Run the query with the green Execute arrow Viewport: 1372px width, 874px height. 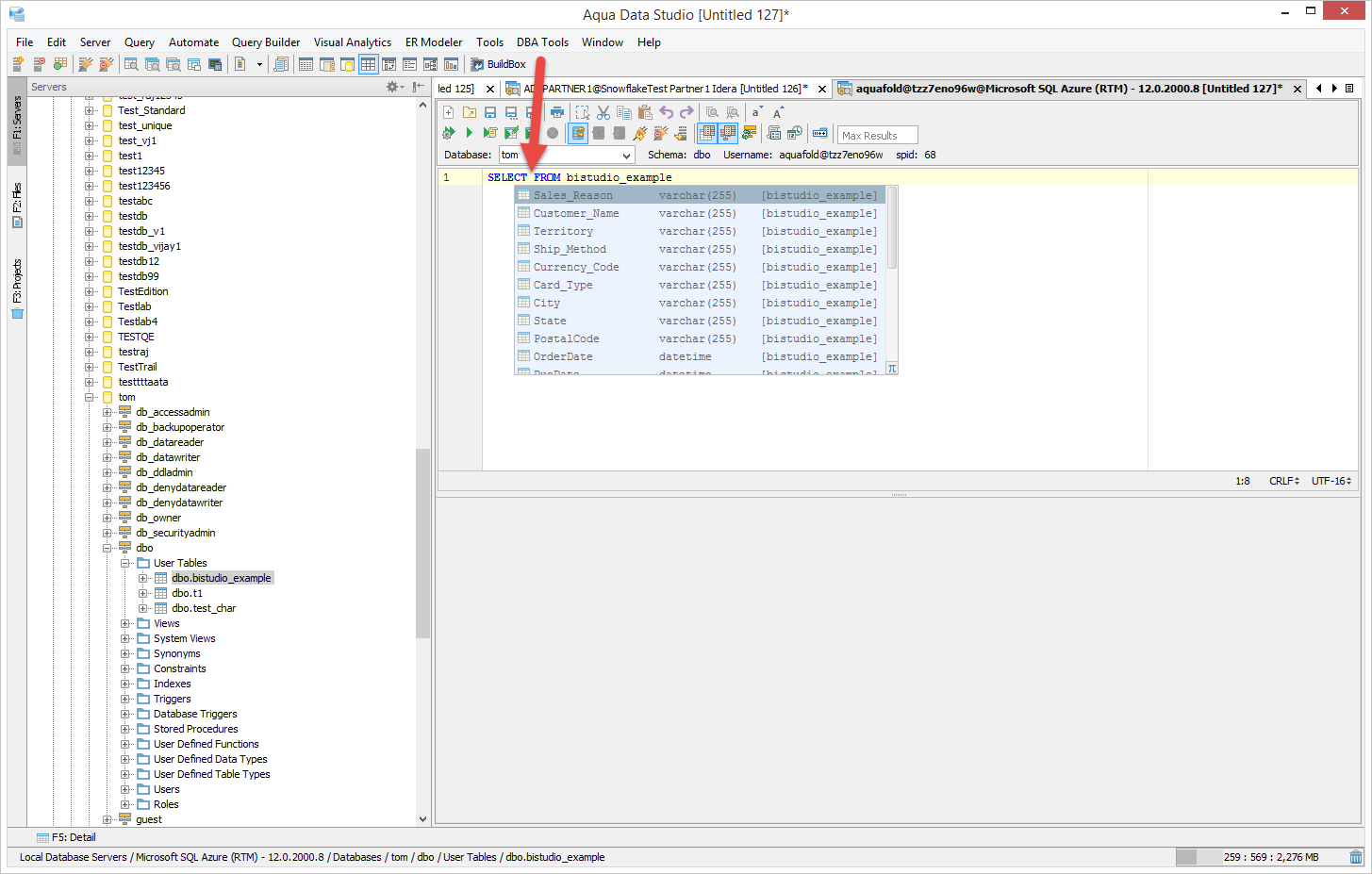click(470, 133)
